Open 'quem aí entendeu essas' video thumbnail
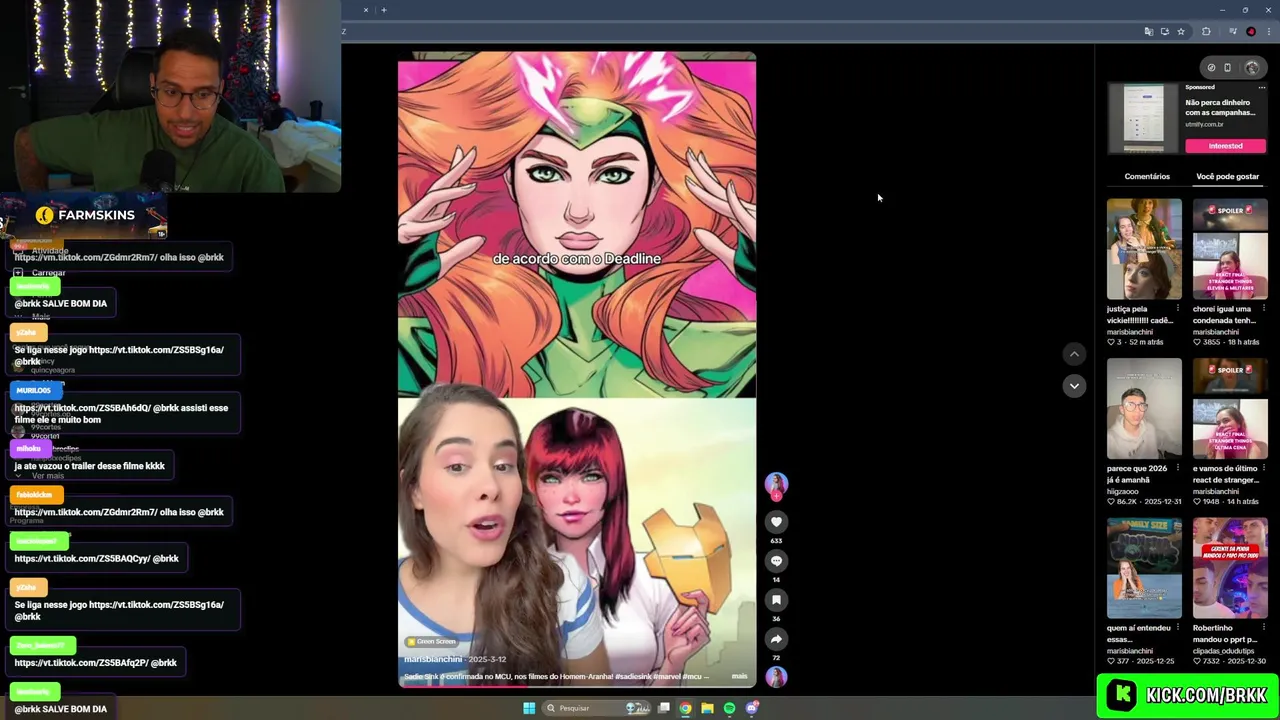Screen dimensions: 1280x720 coord(1144,568)
